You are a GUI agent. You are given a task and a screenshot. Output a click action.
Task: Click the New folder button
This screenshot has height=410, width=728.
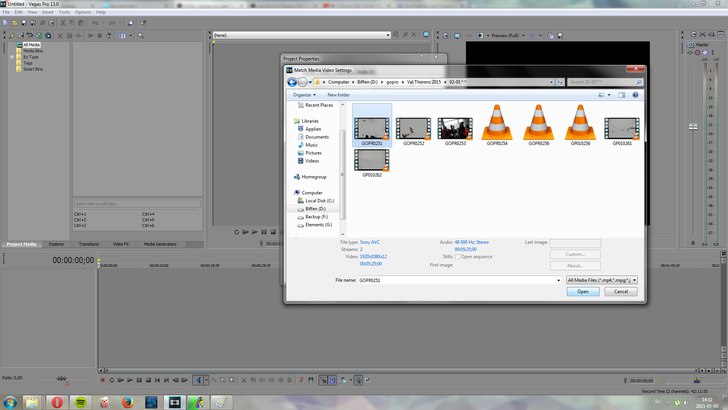click(x=338, y=94)
